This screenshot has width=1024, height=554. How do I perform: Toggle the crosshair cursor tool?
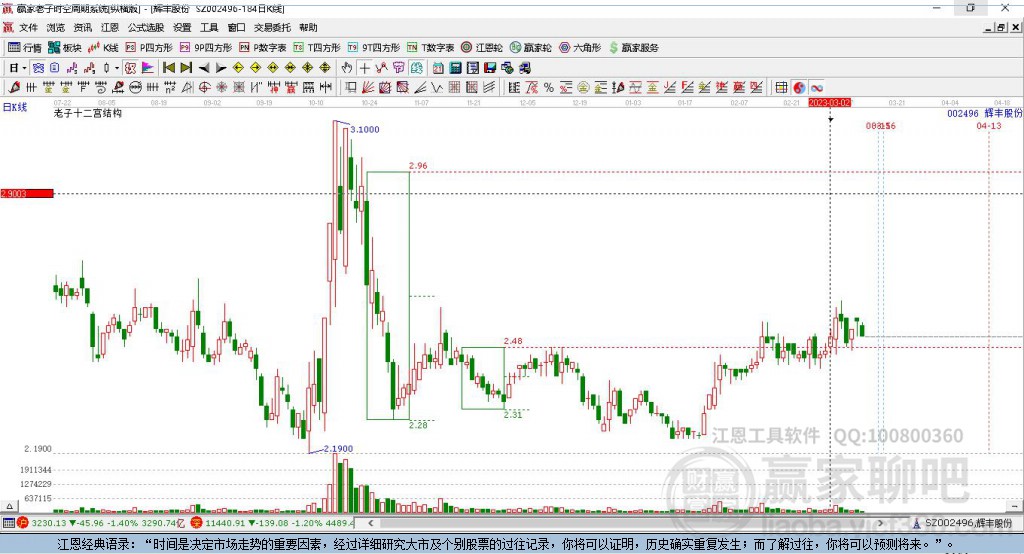point(364,68)
